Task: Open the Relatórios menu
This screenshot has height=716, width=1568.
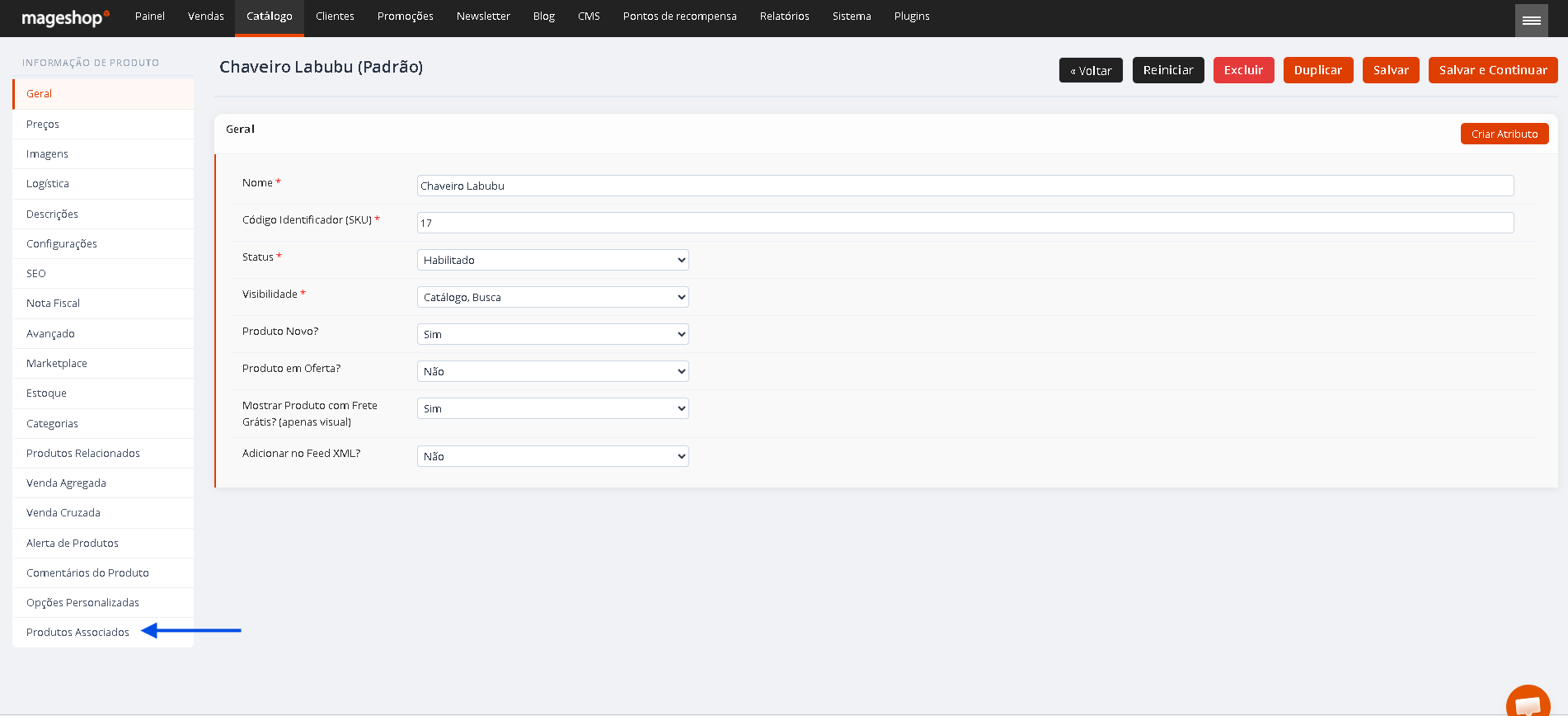Action: pyautogui.click(x=785, y=16)
